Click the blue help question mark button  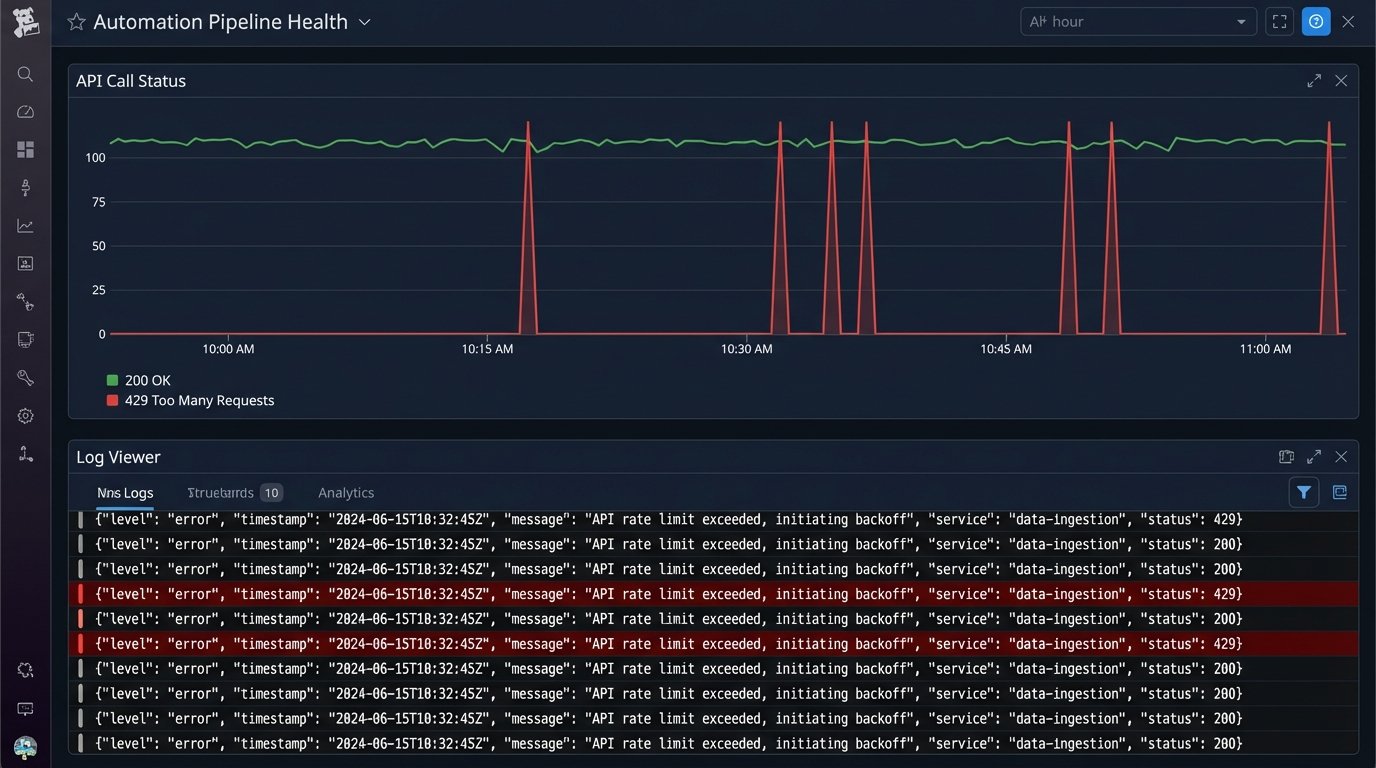tap(1316, 22)
